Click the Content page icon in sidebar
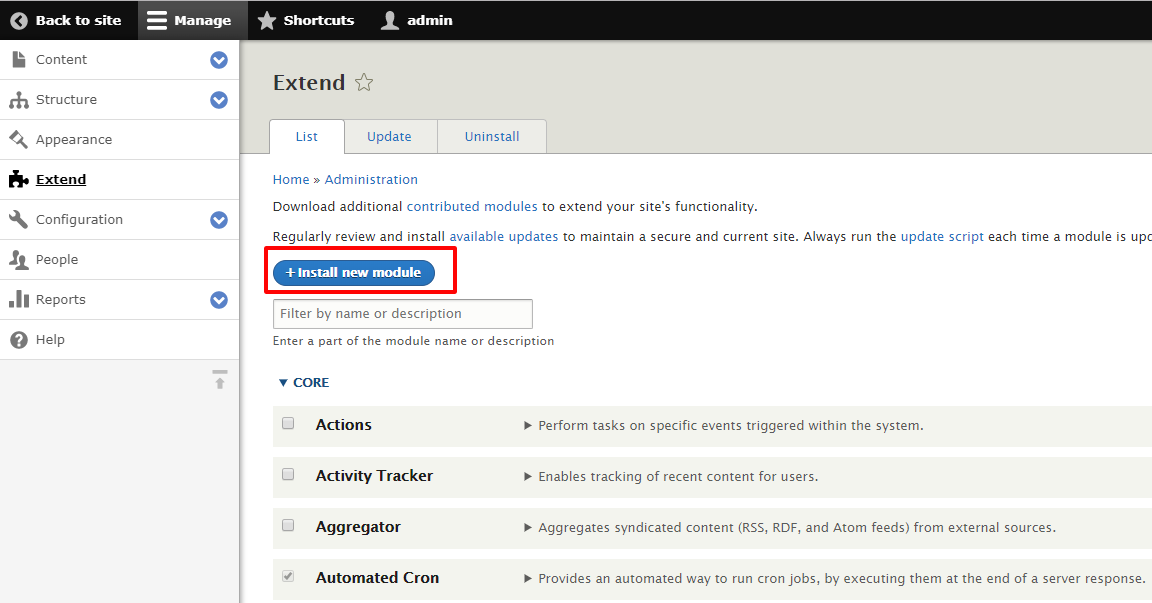This screenshot has height=603, width=1152. click(x=19, y=59)
